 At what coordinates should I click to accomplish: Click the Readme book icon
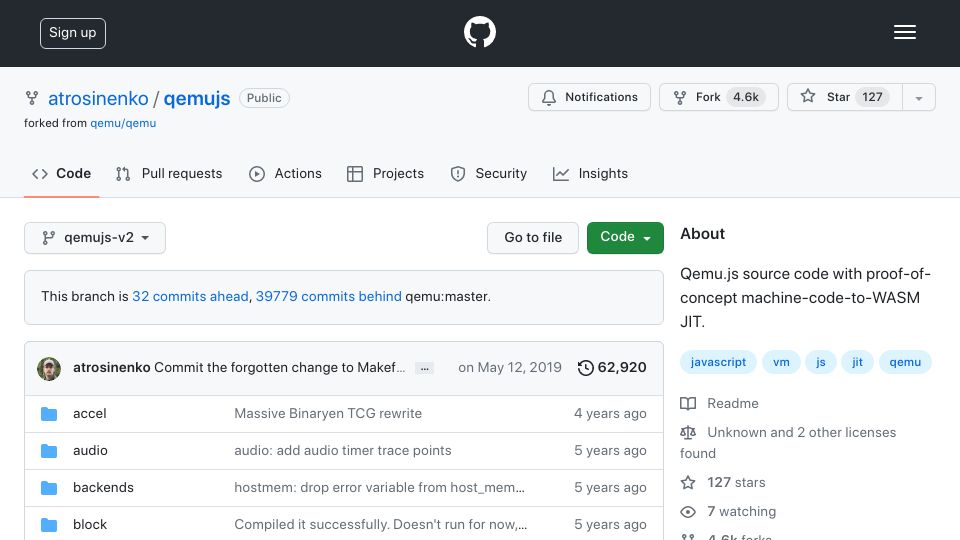pyautogui.click(x=688, y=403)
